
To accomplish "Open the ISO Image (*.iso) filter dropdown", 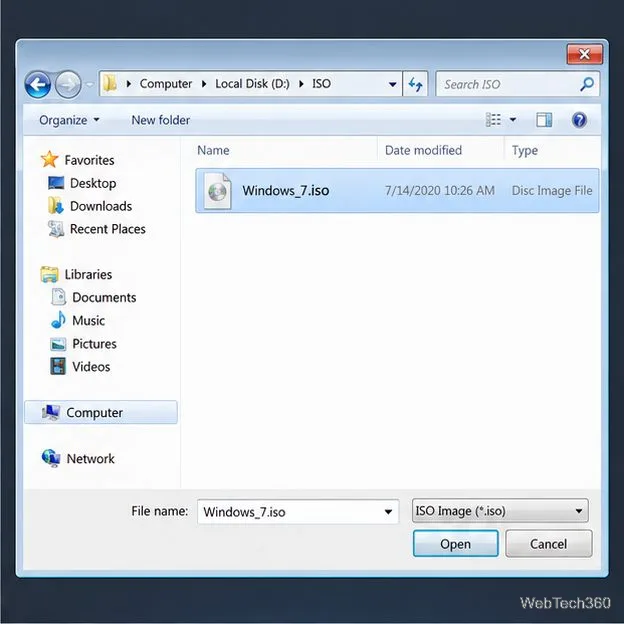I will tap(500, 511).
